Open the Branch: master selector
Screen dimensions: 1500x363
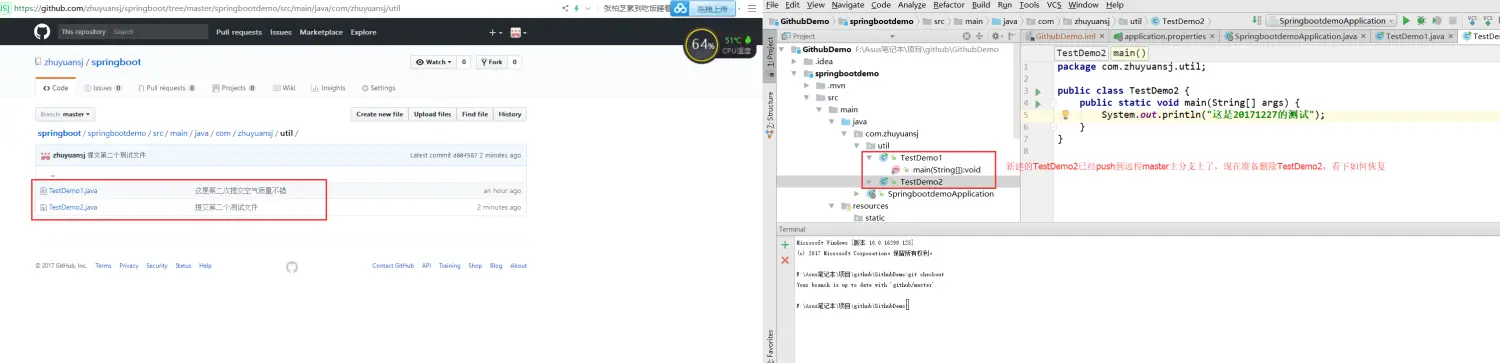tap(66, 114)
